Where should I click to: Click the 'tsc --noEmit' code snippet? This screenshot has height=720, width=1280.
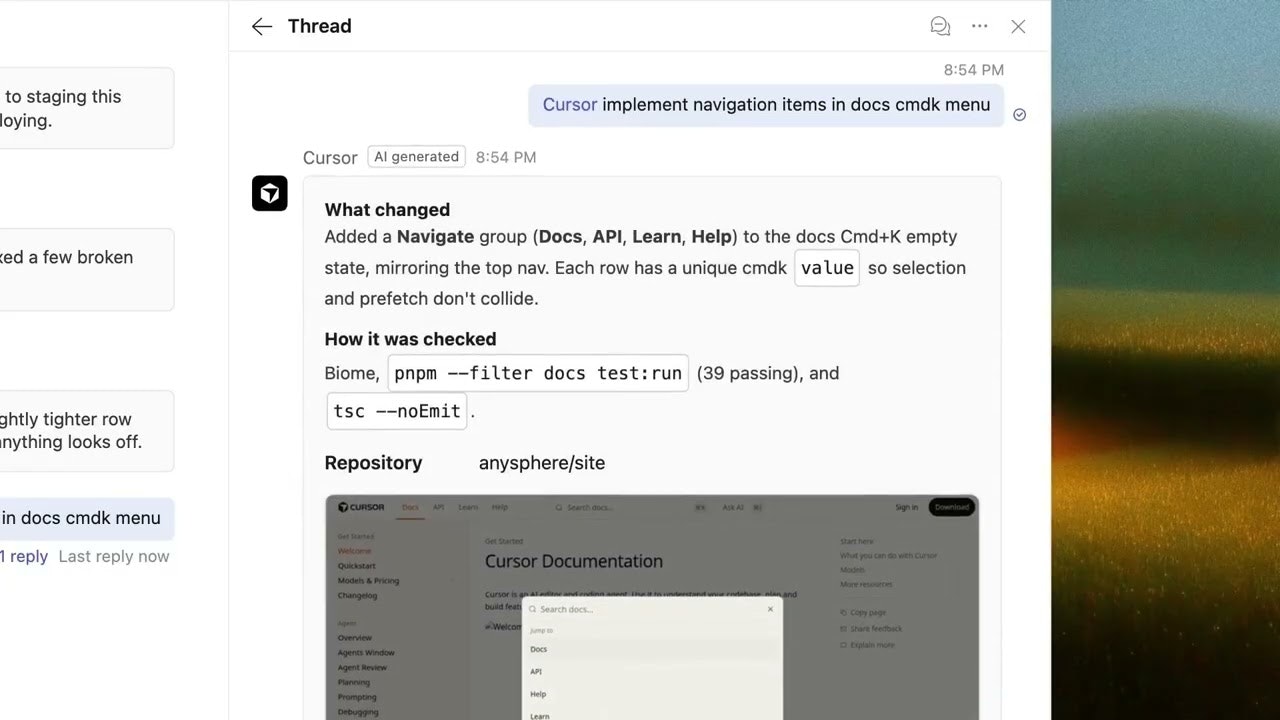pyautogui.click(x=397, y=411)
